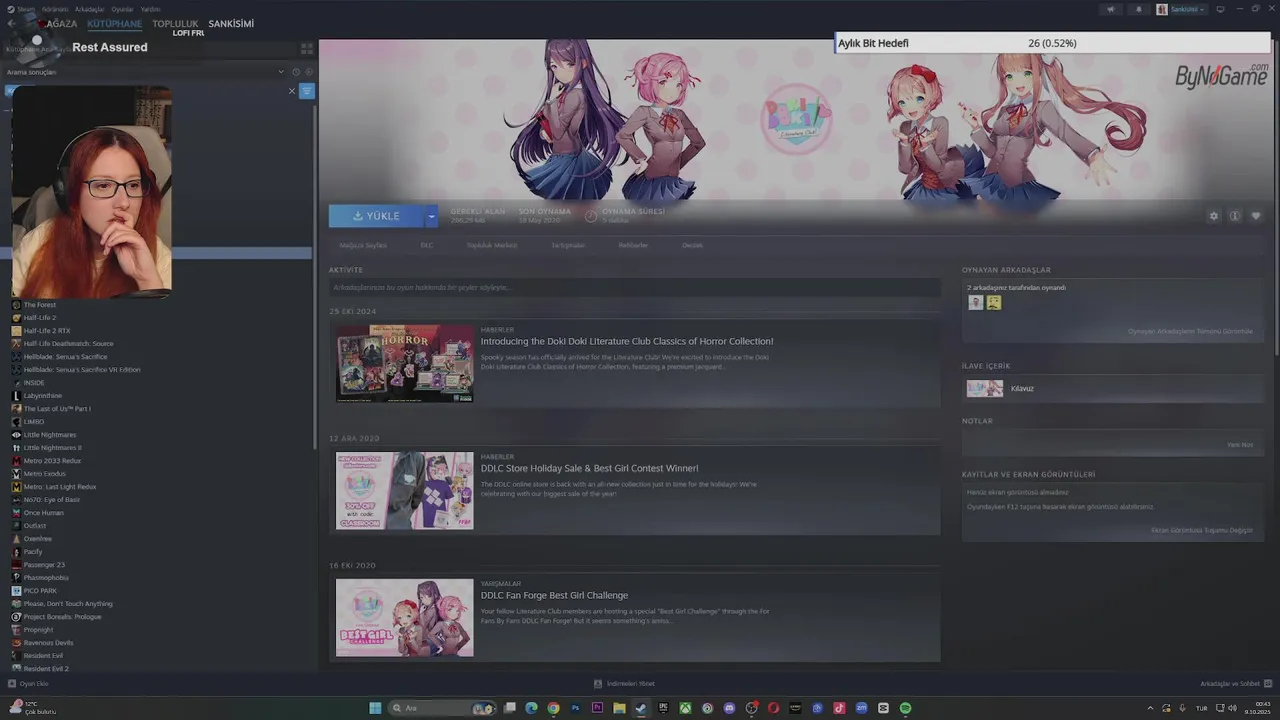1280x720 pixels.
Task: Open the Tartışmalar tab
Action: pyautogui.click(x=568, y=245)
